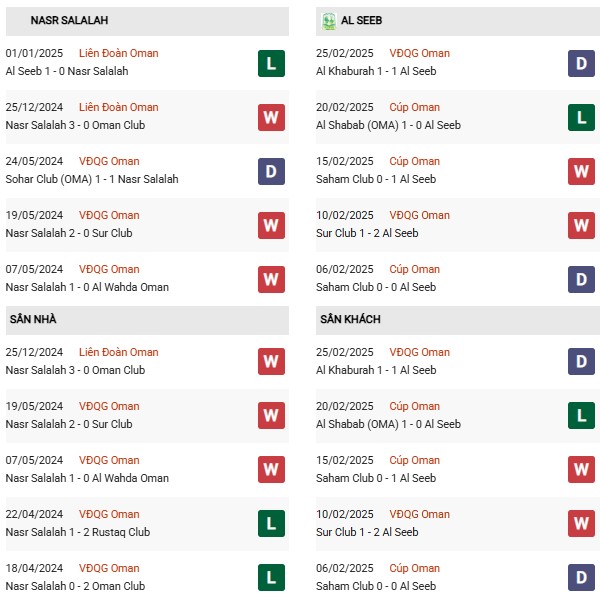600x601 pixels.
Task: Click W badge for Sur Club 1-2 Al Seeb in Sân Khách
Action: (x=581, y=523)
